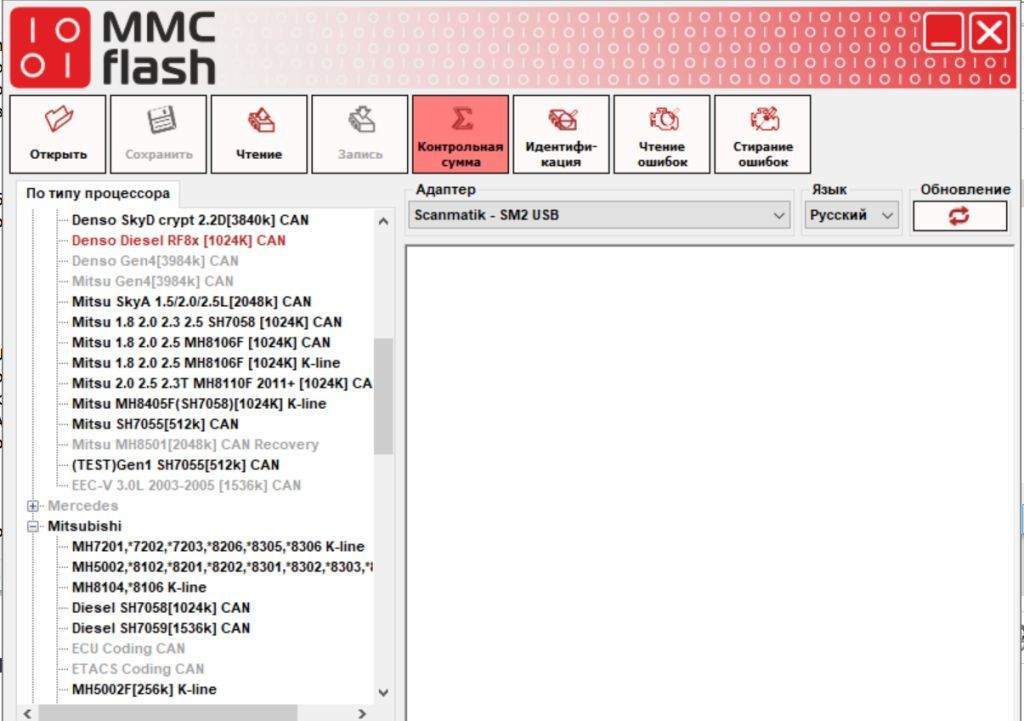The width and height of the screenshot is (1024, 721).
Task: Select Mitsu MH8501[2048k] CAN Recovery
Action: pyautogui.click(x=195, y=444)
